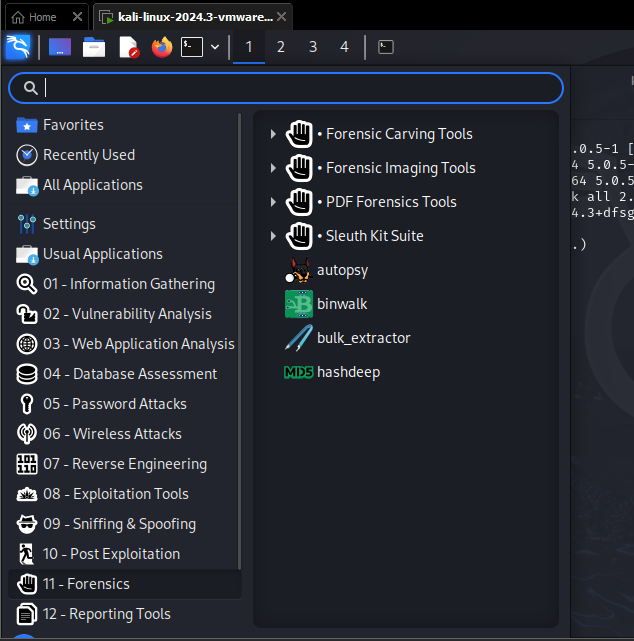Click the Sniffing & Spoofing spy icon
This screenshot has height=641, width=634.
click(x=27, y=524)
